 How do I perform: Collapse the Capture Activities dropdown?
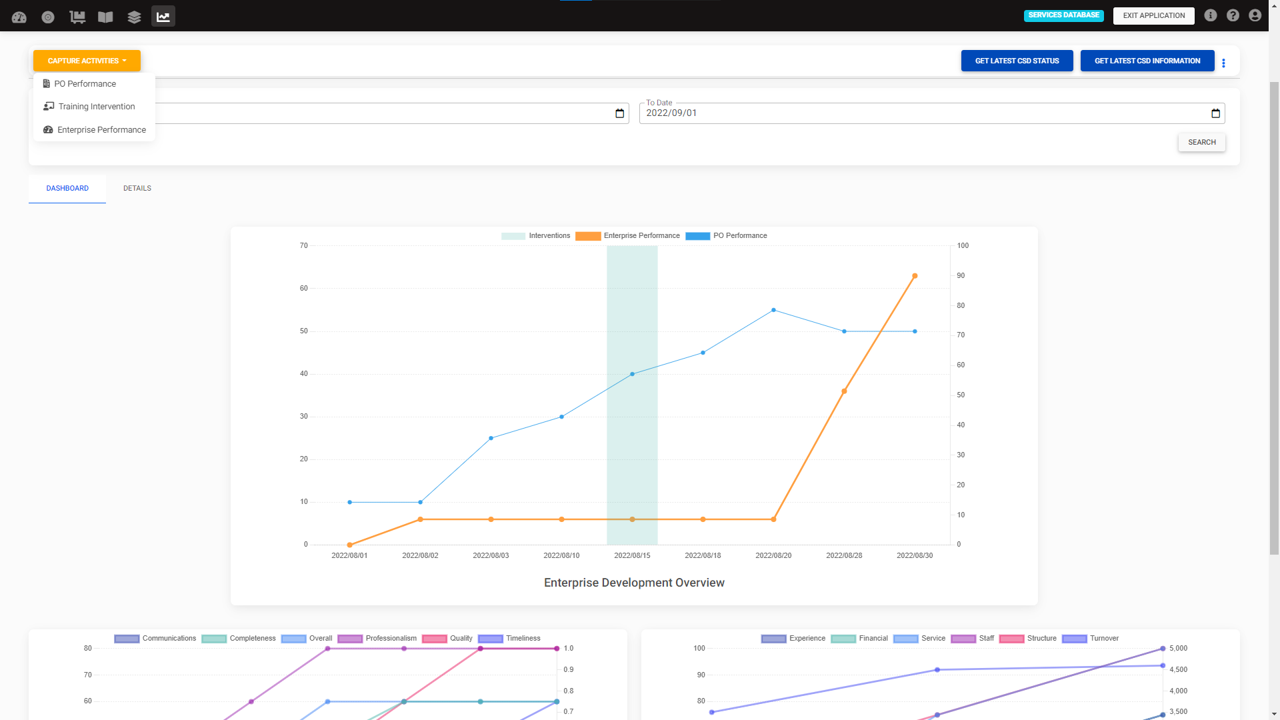87,61
